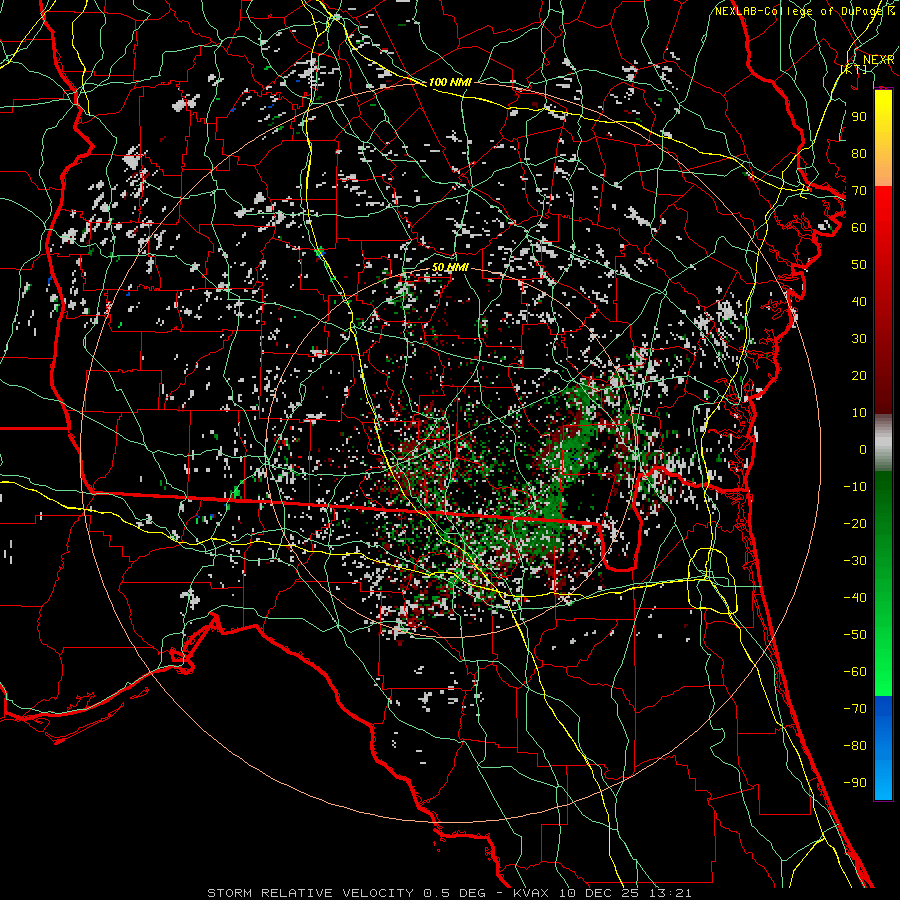900x900 pixels.
Task: Click the 0 value on velocity scale
Action: (x=863, y=449)
